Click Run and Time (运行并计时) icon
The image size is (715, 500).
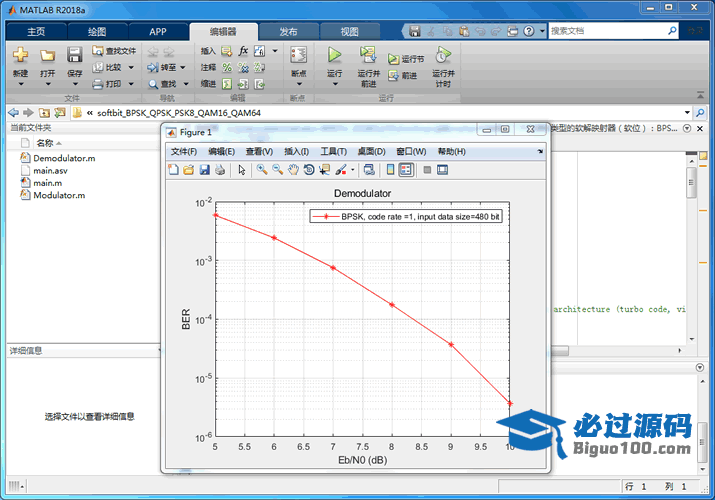[443, 55]
